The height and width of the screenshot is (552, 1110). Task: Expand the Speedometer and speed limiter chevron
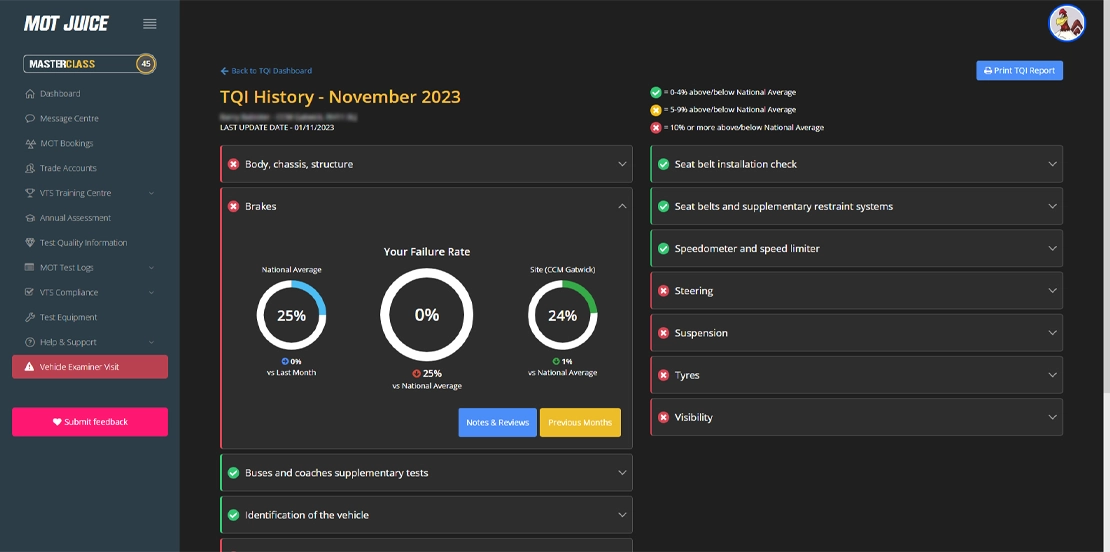(1052, 248)
